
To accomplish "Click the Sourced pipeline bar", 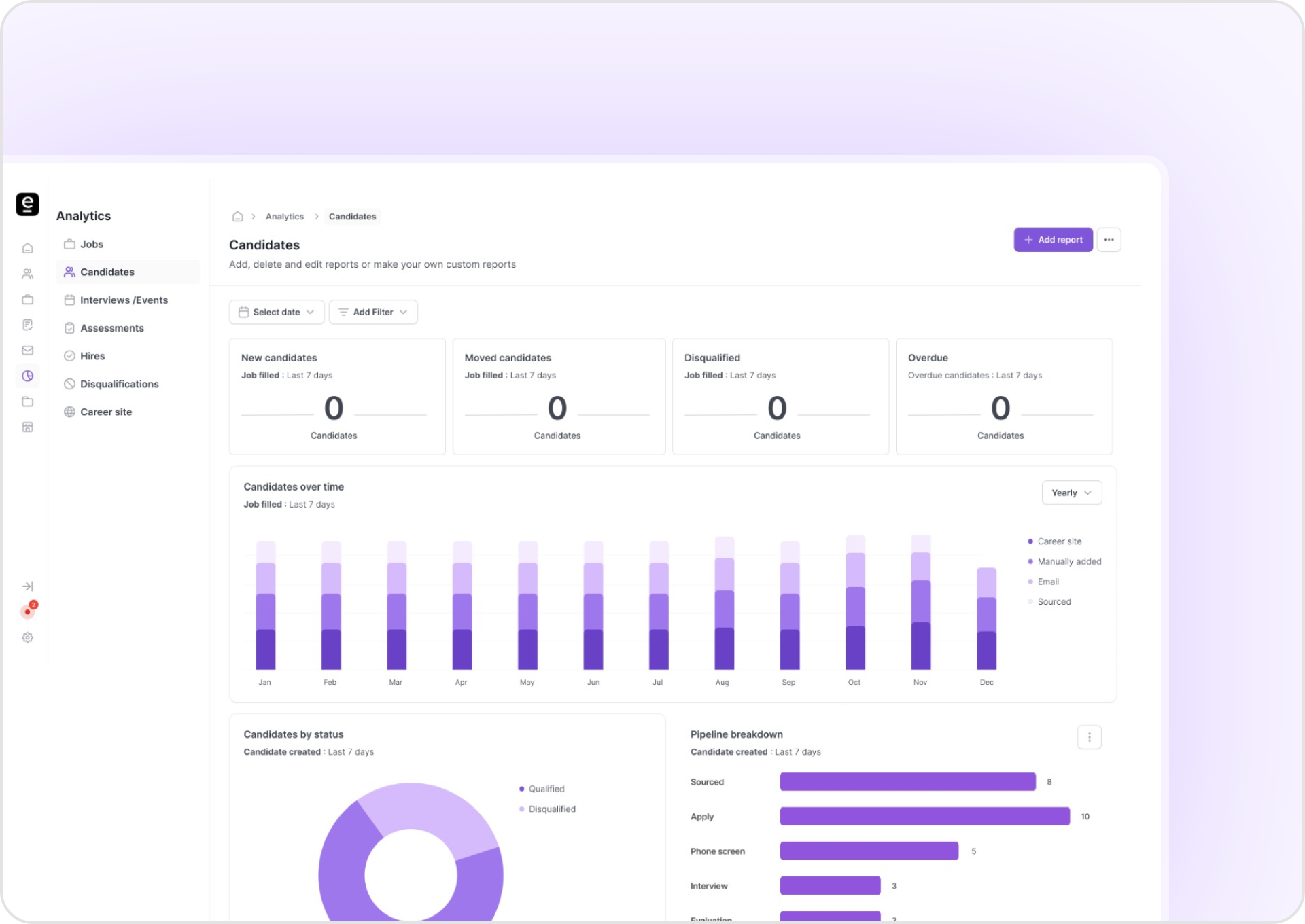I will coord(907,781).
